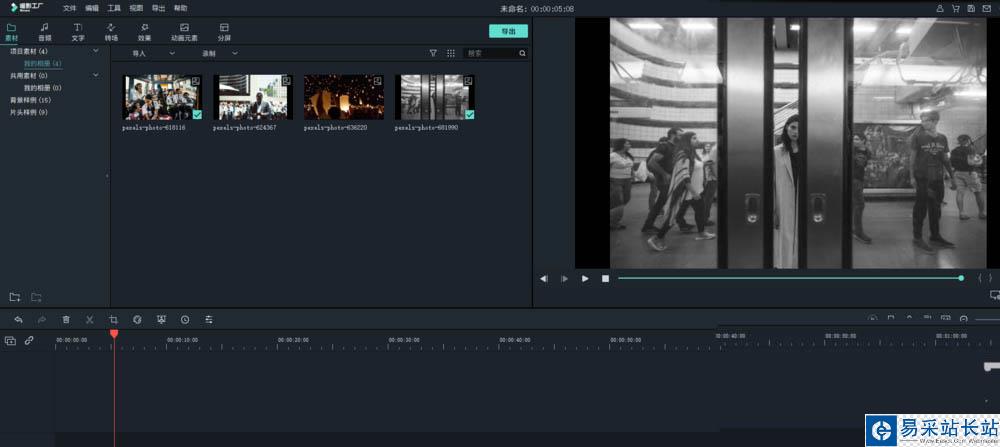
Task: Click the scissors split icon
Action: [x=90, y=319]
